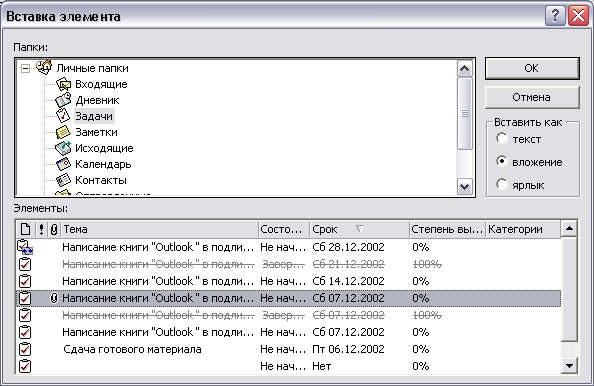Click the 100% cell in the 21.12.2002 row

427,264
